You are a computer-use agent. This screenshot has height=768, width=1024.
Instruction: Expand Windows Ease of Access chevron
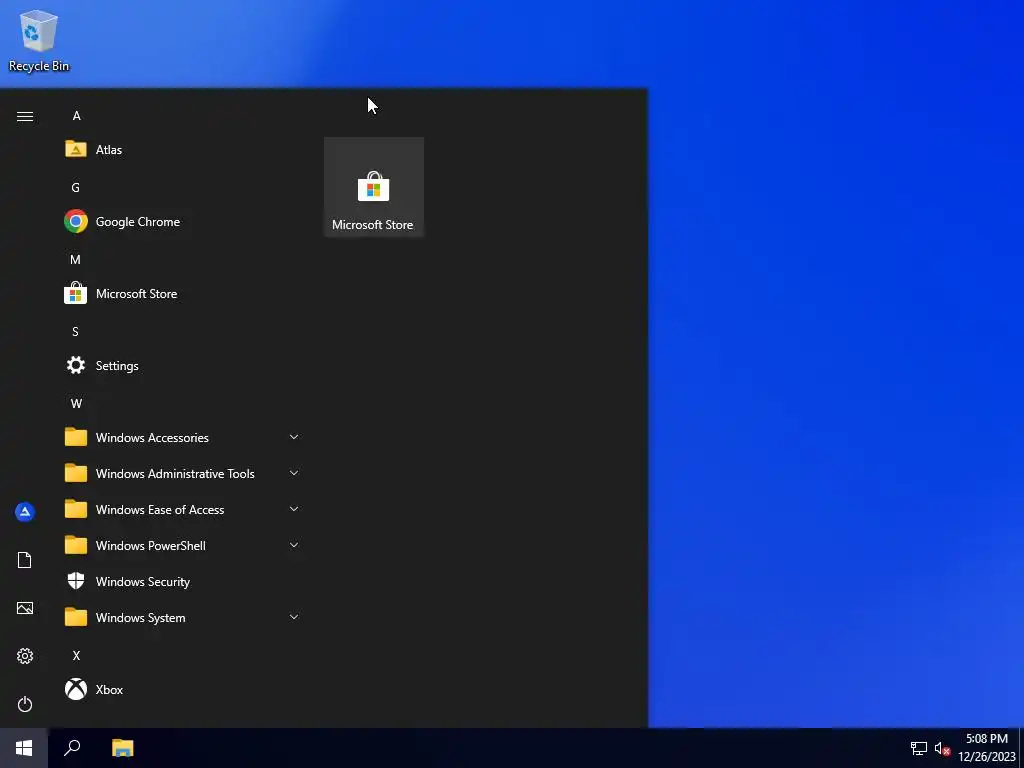pyautogui.click(x=294, y=509)
